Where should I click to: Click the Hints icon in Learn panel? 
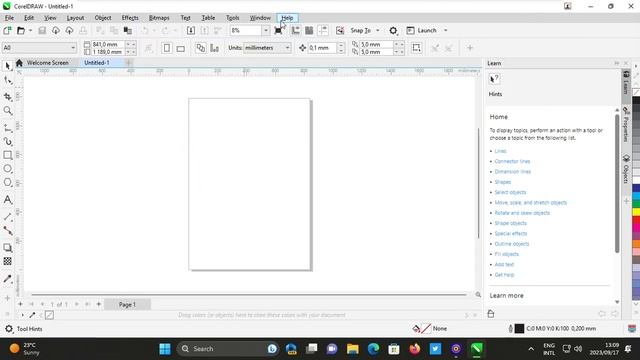pyautogui.click(x=494, y=79)
